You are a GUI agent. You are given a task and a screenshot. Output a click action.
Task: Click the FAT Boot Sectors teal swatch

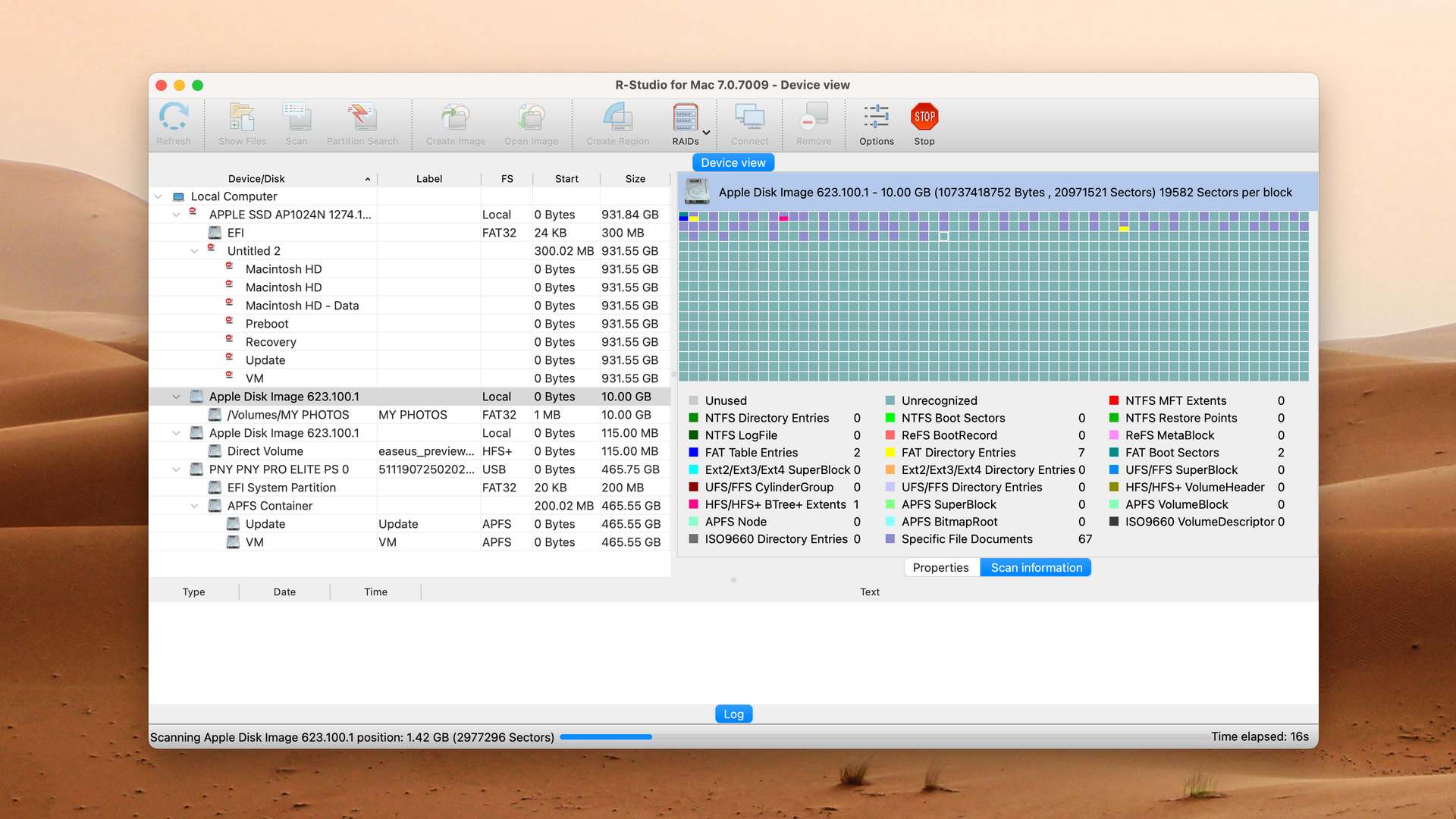[x=1114, y=453]
